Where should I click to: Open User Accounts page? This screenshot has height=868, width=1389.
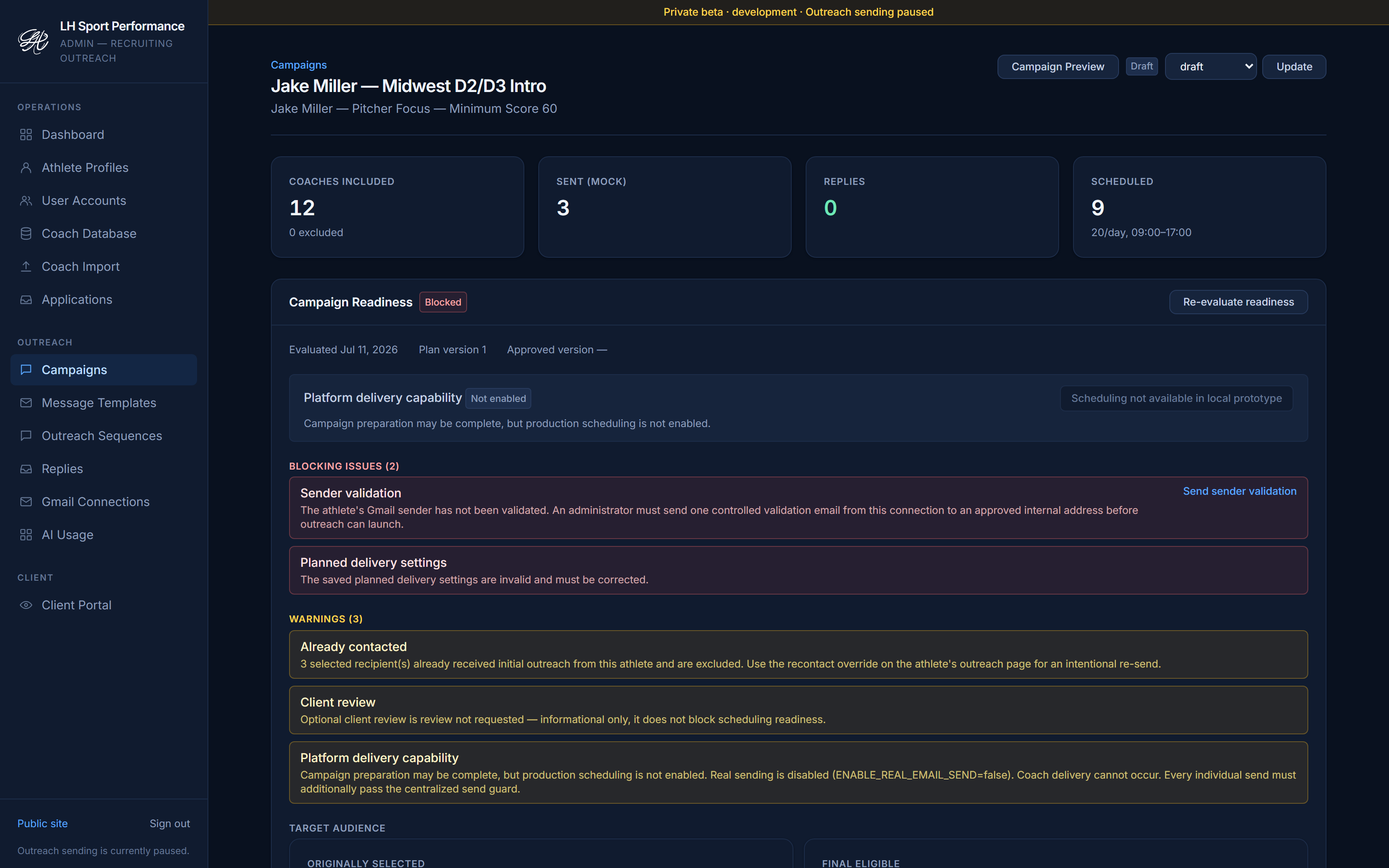tap(103, 201)
